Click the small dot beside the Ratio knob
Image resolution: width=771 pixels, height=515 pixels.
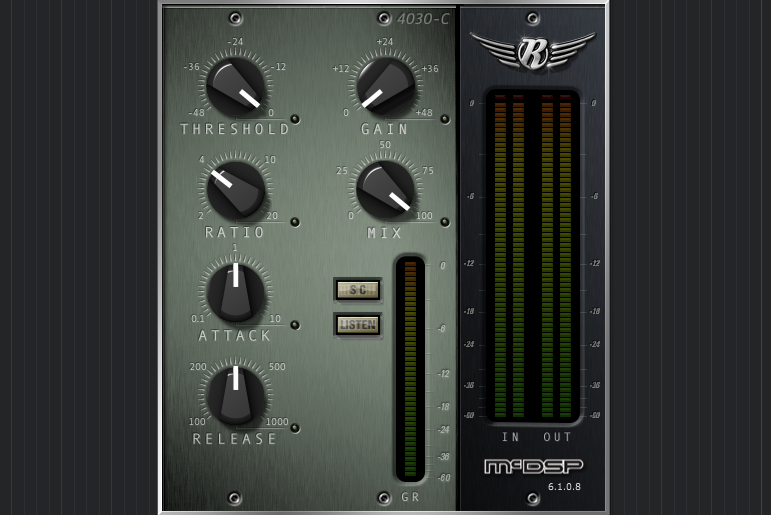[295, 222]
